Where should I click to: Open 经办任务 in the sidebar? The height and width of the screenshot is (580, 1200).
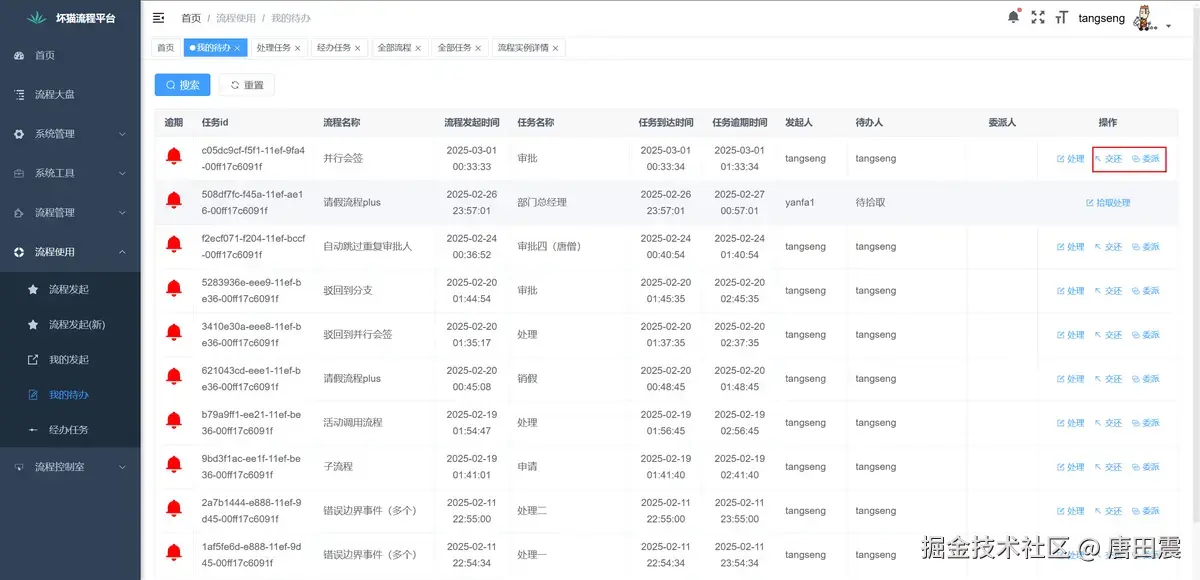pyautogui.click(x=70, y=430)
